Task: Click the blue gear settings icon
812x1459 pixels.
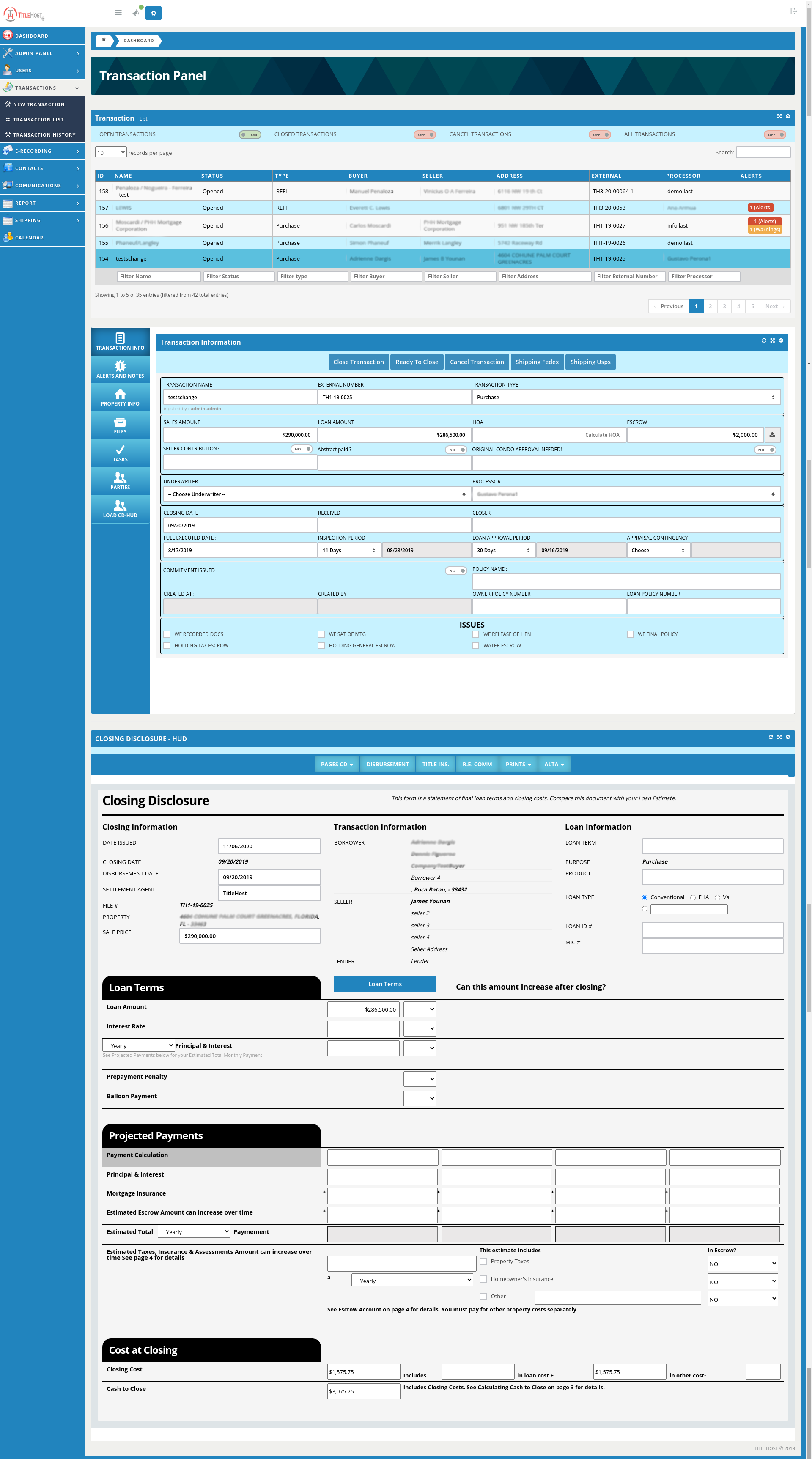Action: point(154,13)
